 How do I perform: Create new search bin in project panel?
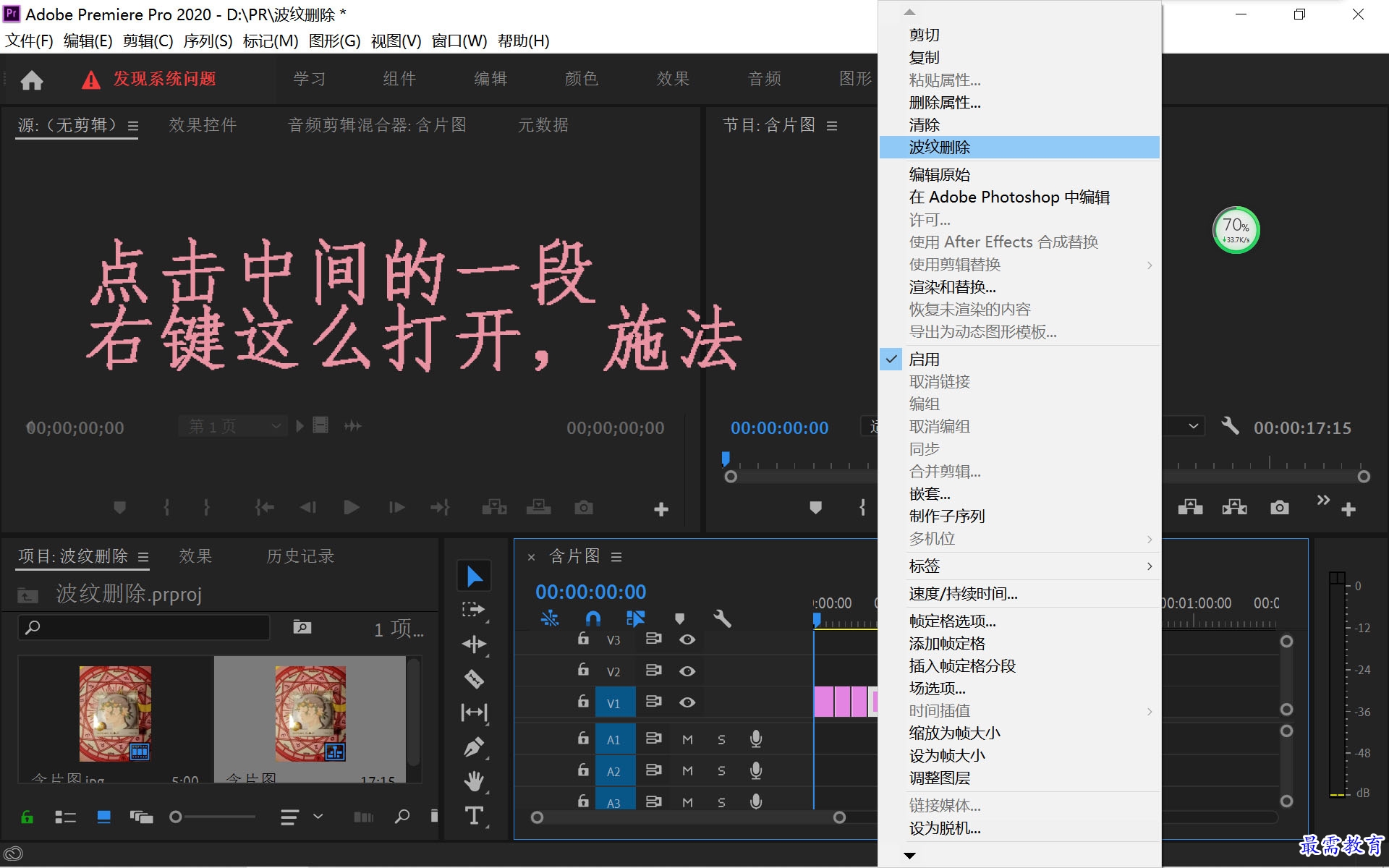pyautogui.click(x=302, y=627)
